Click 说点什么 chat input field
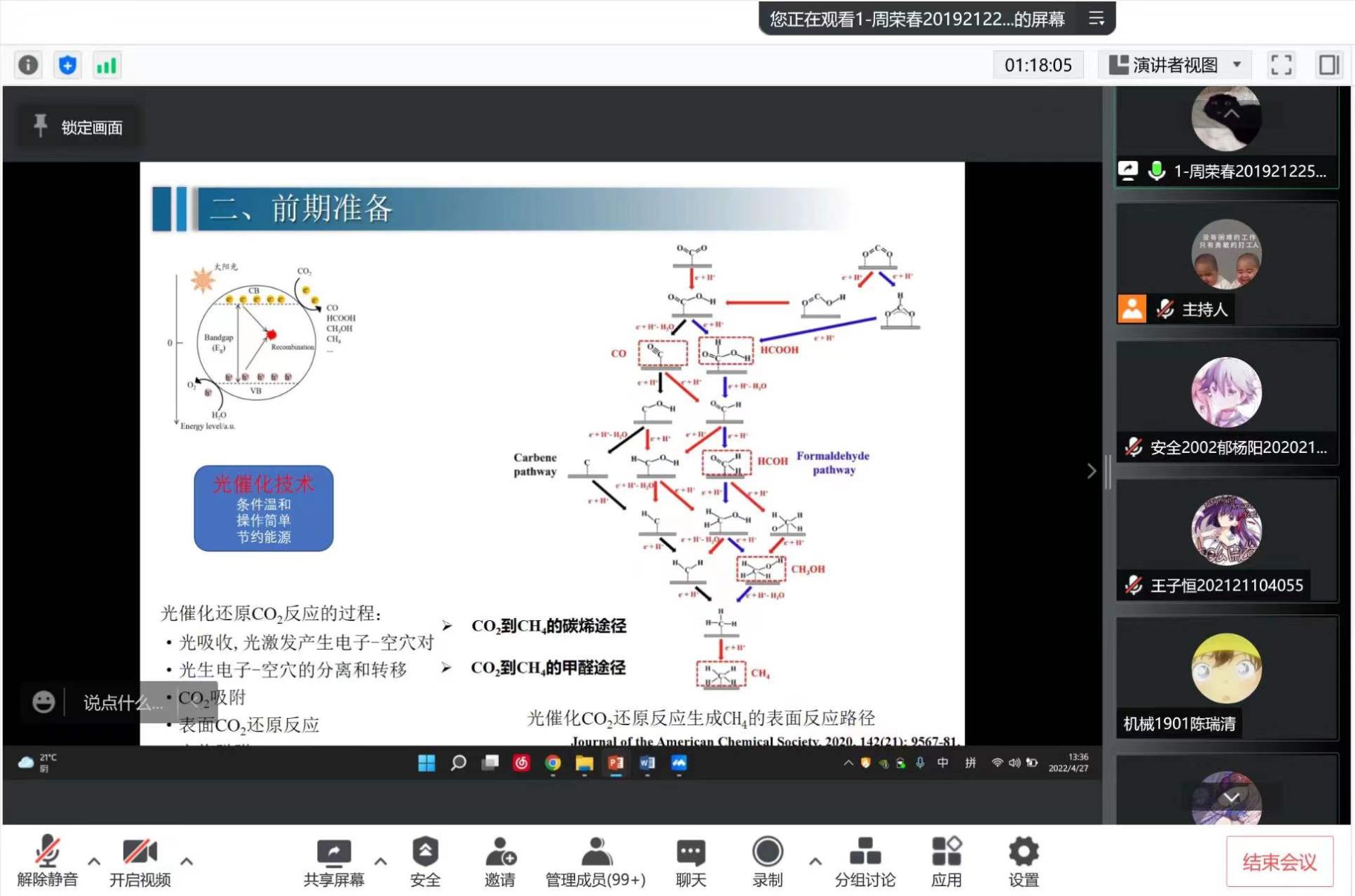 pos(121,703)
